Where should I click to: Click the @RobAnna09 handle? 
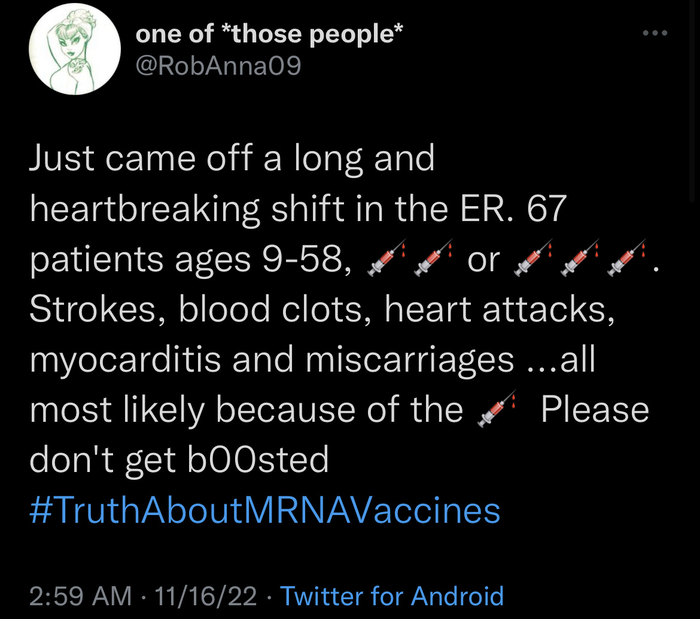(x=218, y=66)
